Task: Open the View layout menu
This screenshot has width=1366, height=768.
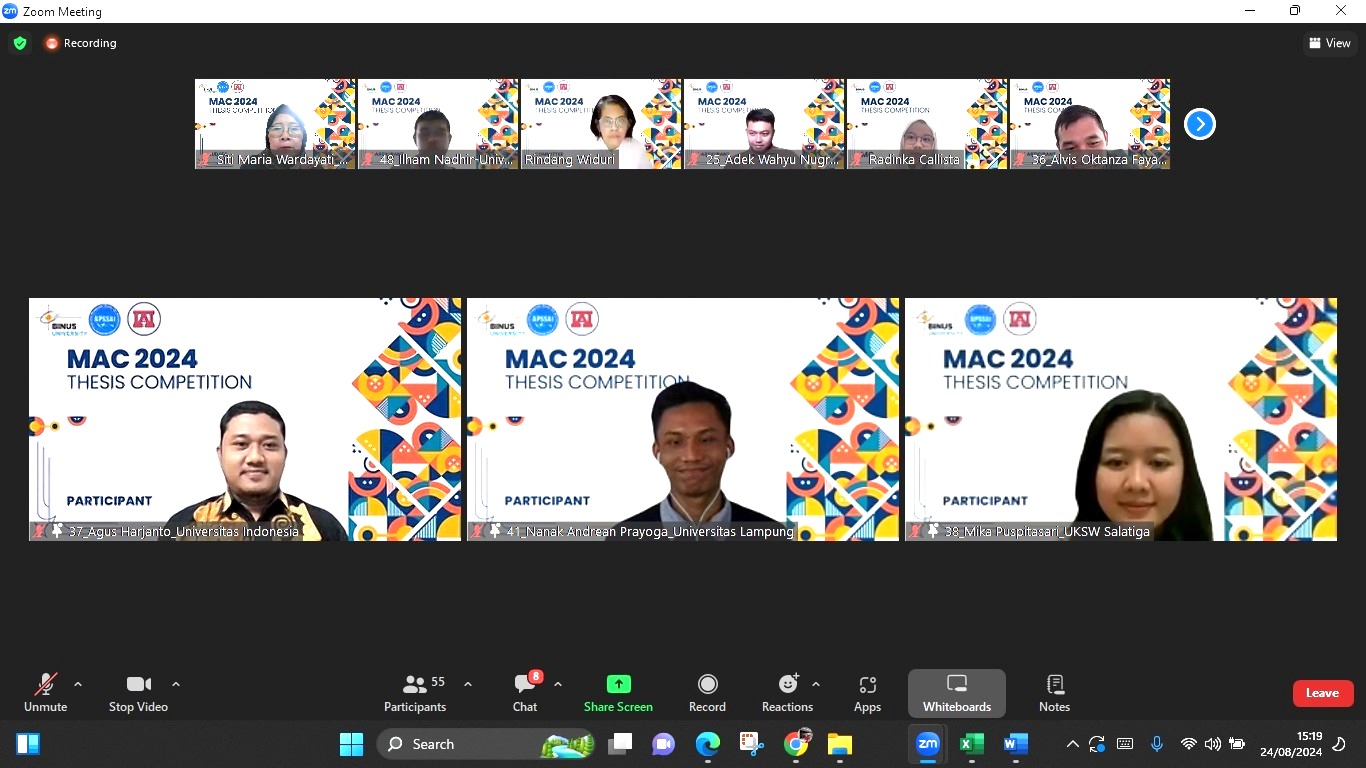Action: click(1330, 43)
